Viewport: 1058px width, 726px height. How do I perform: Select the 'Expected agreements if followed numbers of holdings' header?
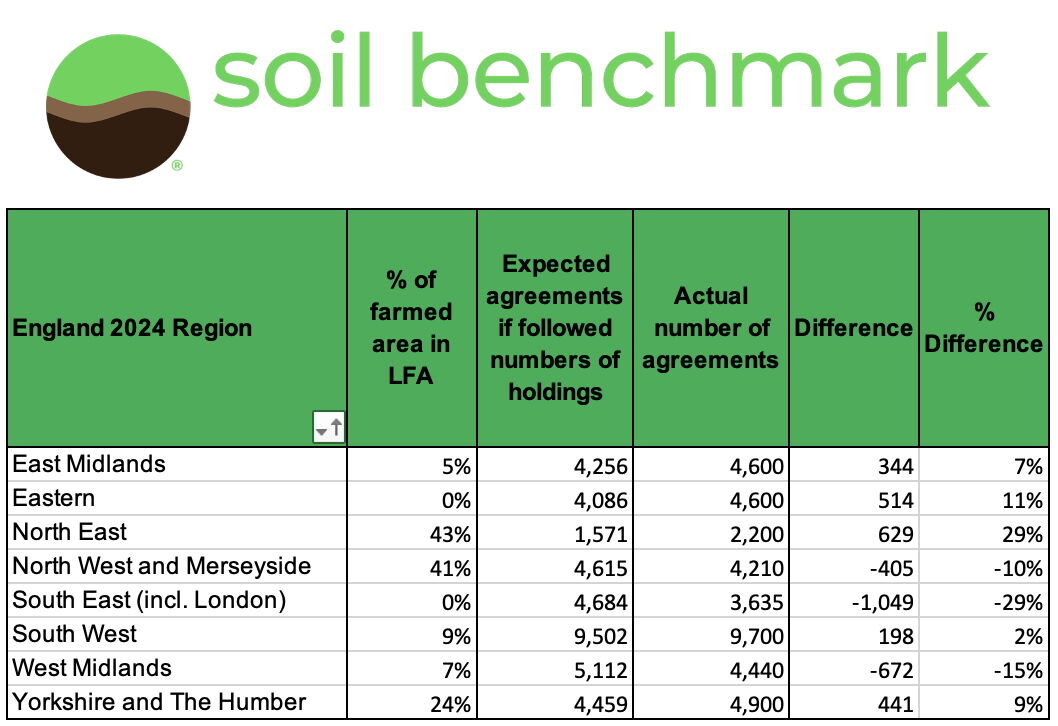pyautogui.click(x=555, y=328)
